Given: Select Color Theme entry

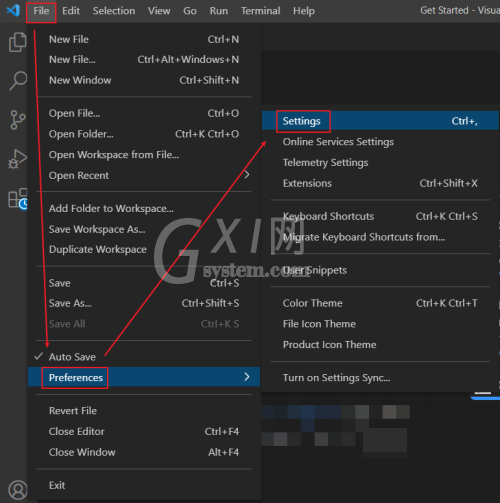Looking at the screenshot, I should click(x=380, y=303).
